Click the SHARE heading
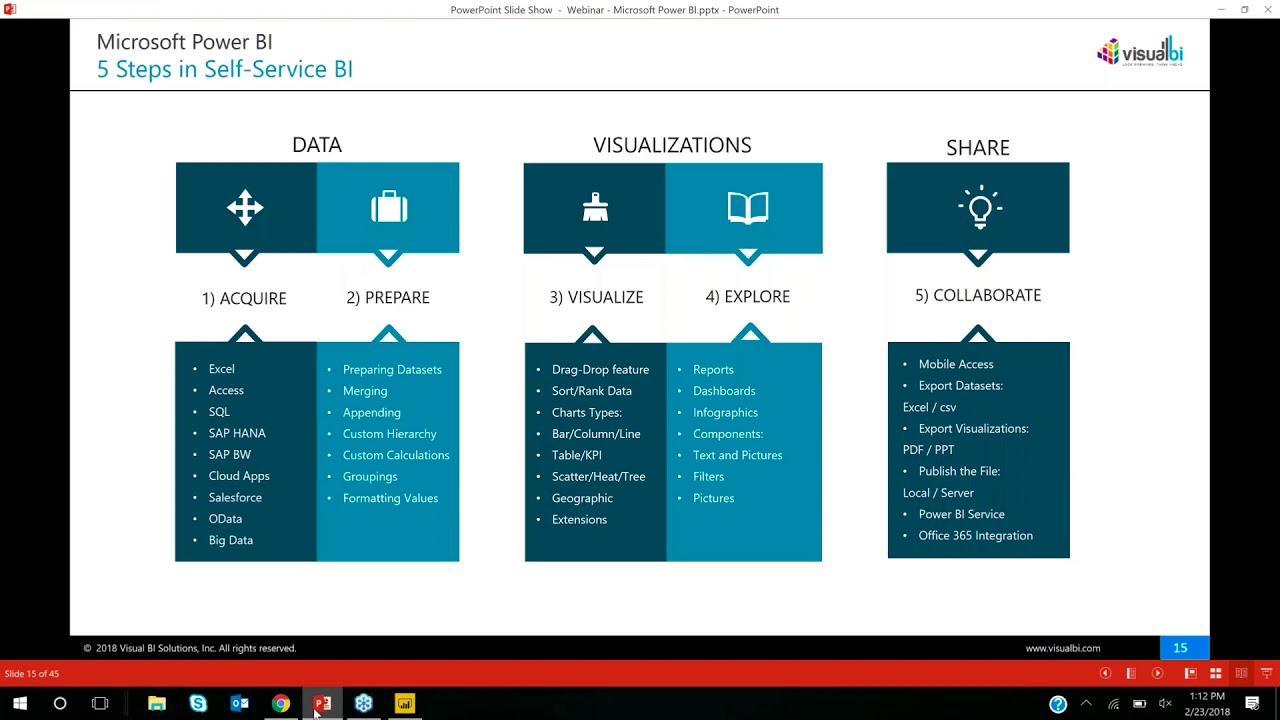The height and width of the screenshot is (720, 1280). pos(978,148)
